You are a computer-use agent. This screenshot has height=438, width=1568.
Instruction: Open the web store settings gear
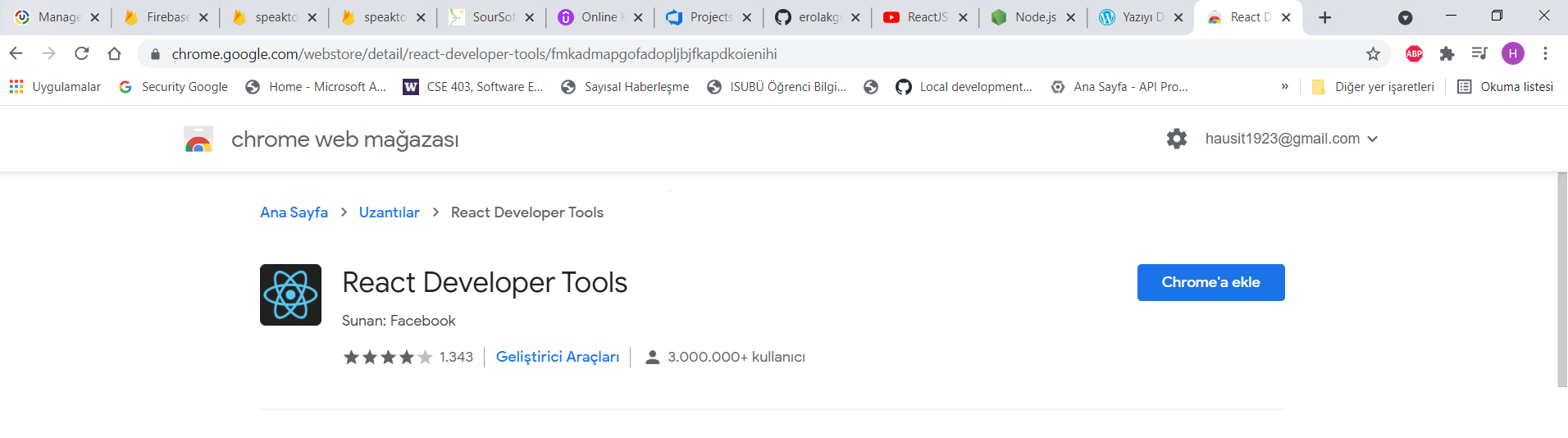click(1177, 139)
